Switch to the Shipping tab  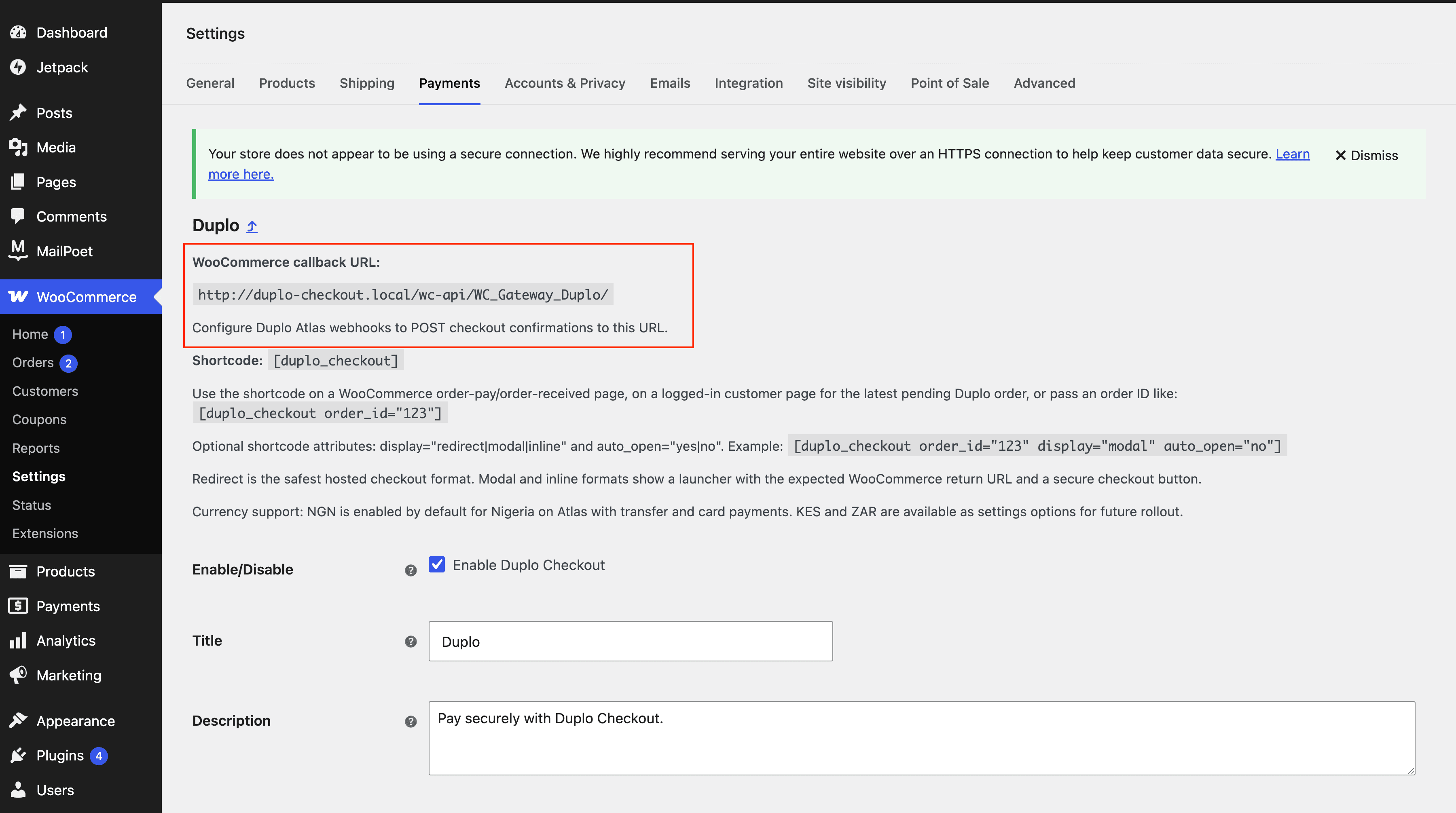[x=367, y=83]
